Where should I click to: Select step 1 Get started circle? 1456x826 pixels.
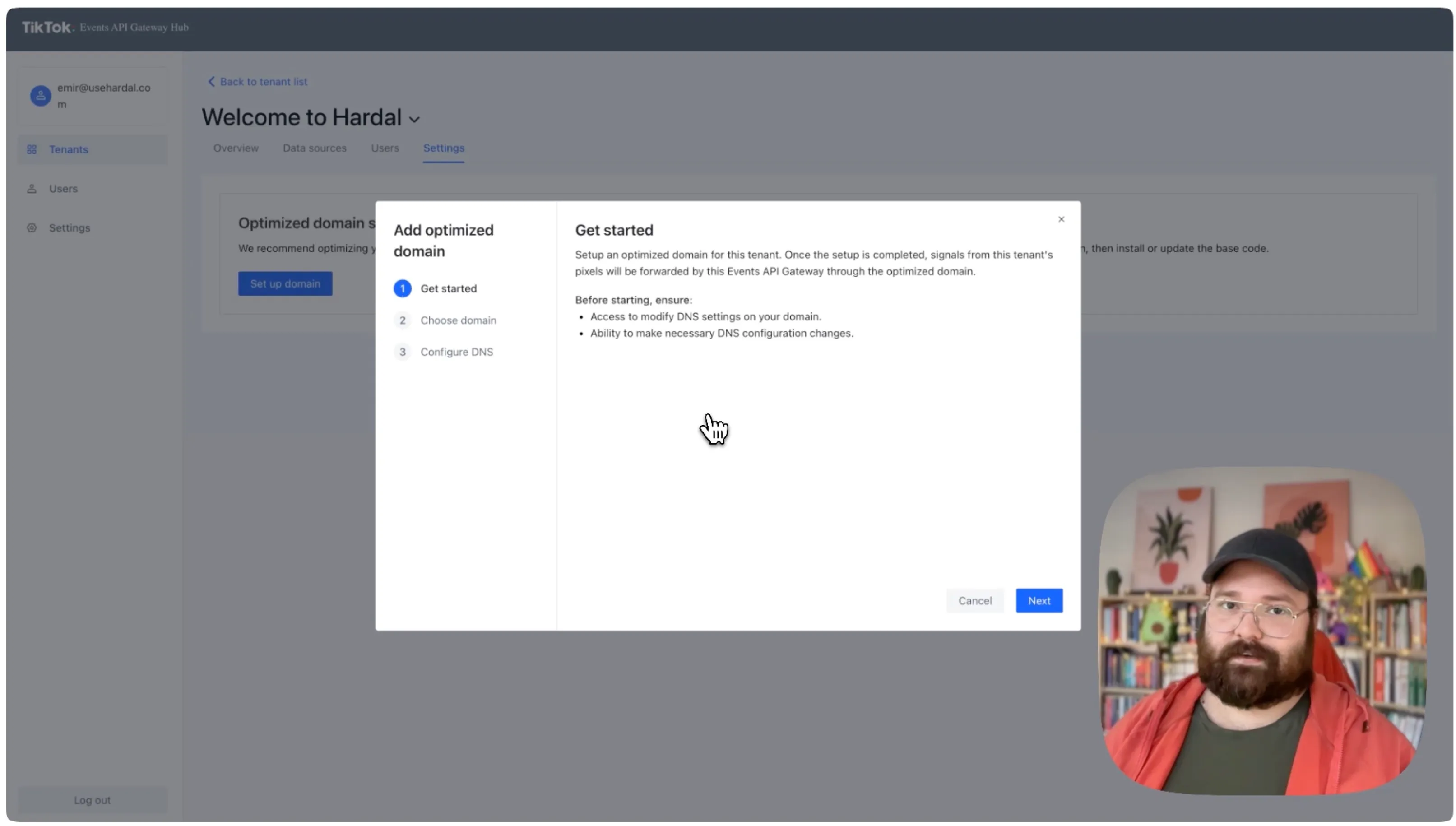coord(402,288)
